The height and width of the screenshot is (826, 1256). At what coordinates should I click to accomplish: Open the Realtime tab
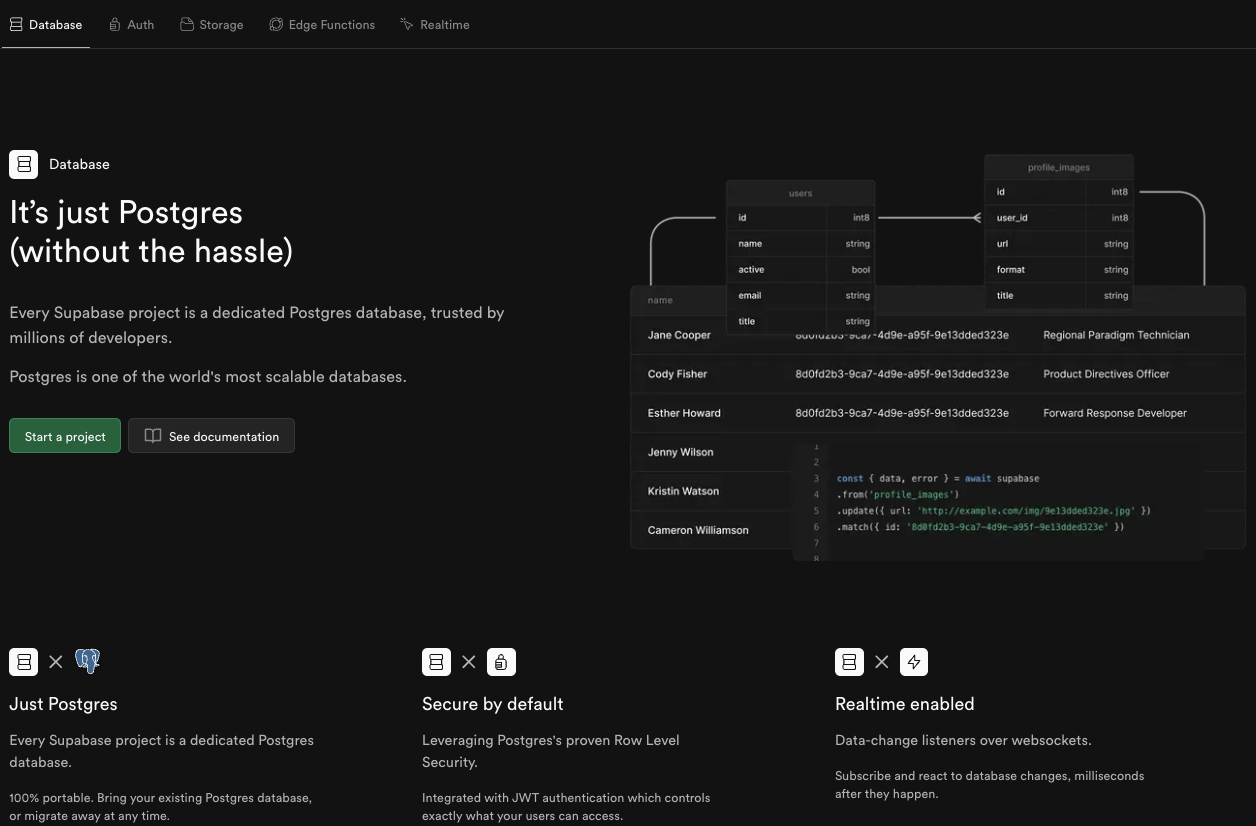435,24
